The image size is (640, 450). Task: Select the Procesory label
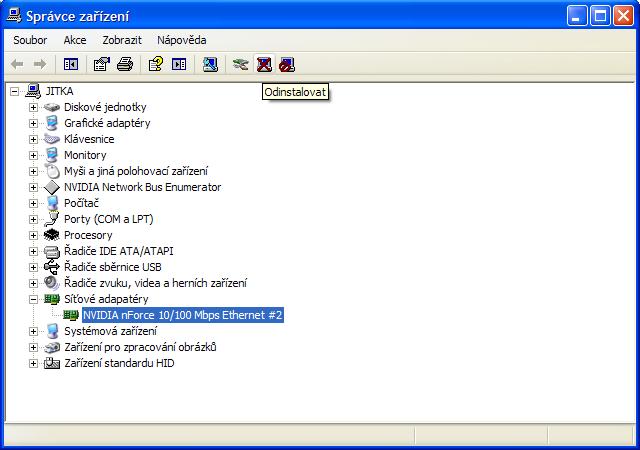pyautogui.click(x=88, y=235)
